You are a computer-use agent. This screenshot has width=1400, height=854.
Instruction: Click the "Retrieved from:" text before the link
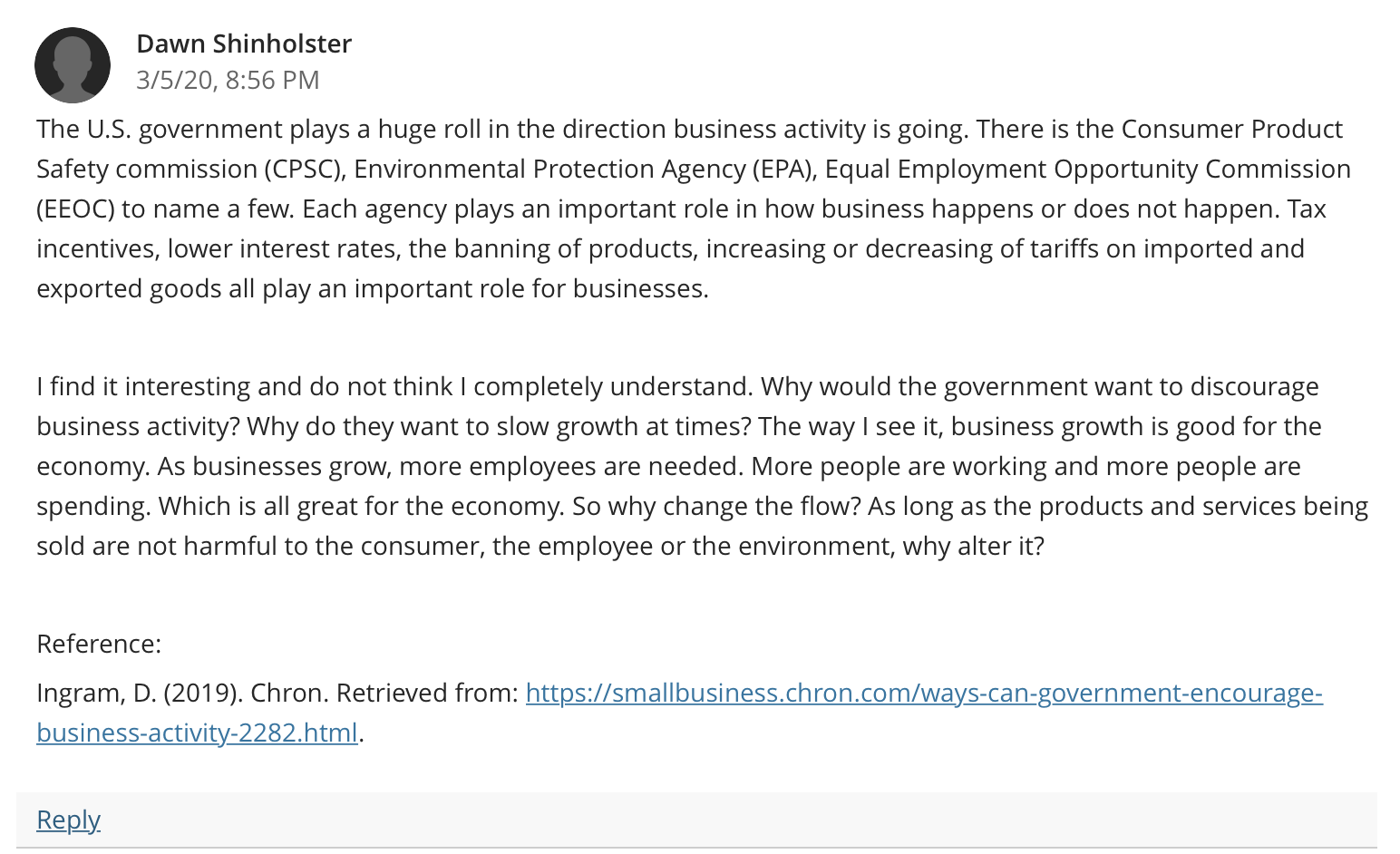(427, 693)
